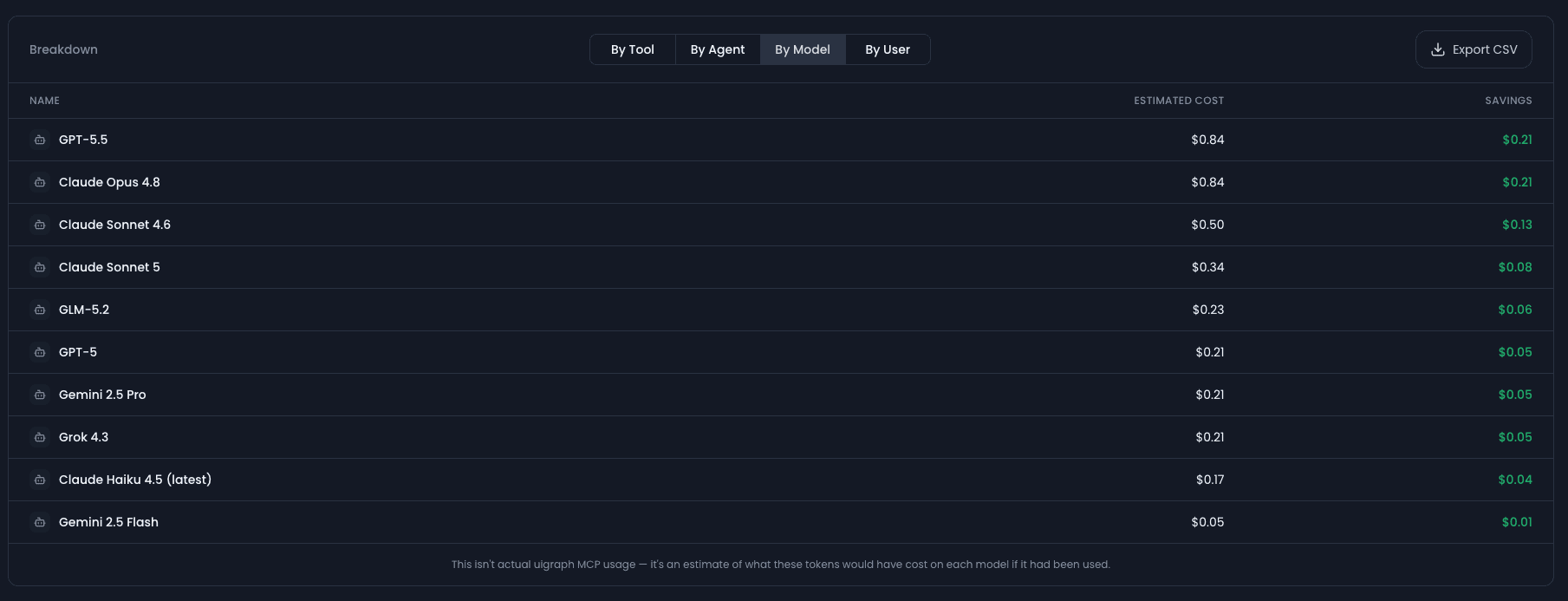Viewport: 1568px width, 601px height.
Task: Click the $0.17 estimated cost value
Action: click(x=1210, y=480)
